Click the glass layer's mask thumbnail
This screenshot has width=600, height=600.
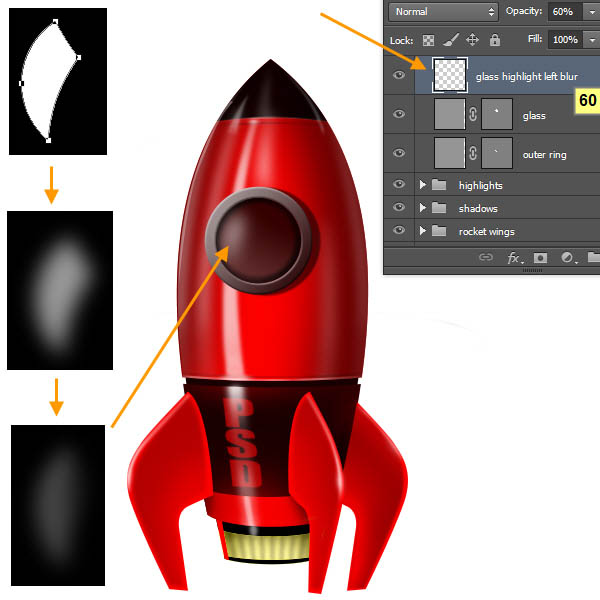click(x=498, y=115)
